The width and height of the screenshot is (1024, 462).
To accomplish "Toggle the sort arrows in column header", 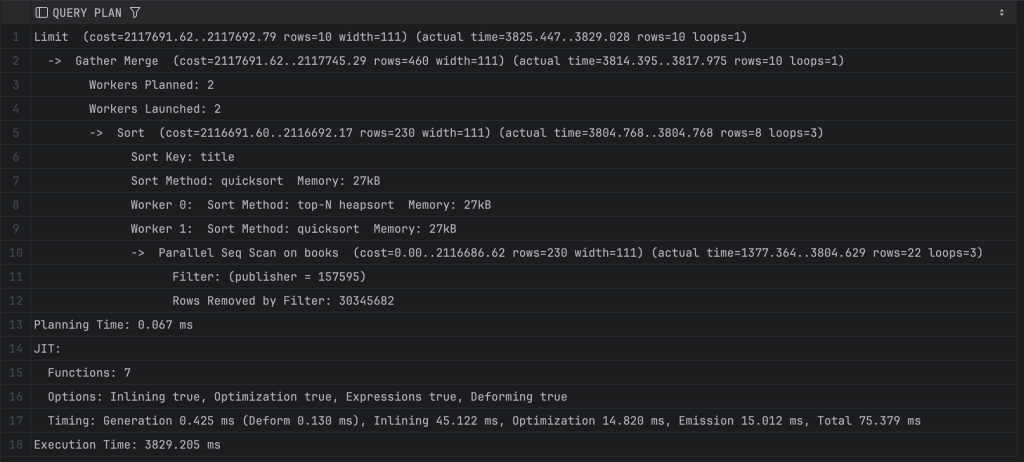I will point(1001,13).
